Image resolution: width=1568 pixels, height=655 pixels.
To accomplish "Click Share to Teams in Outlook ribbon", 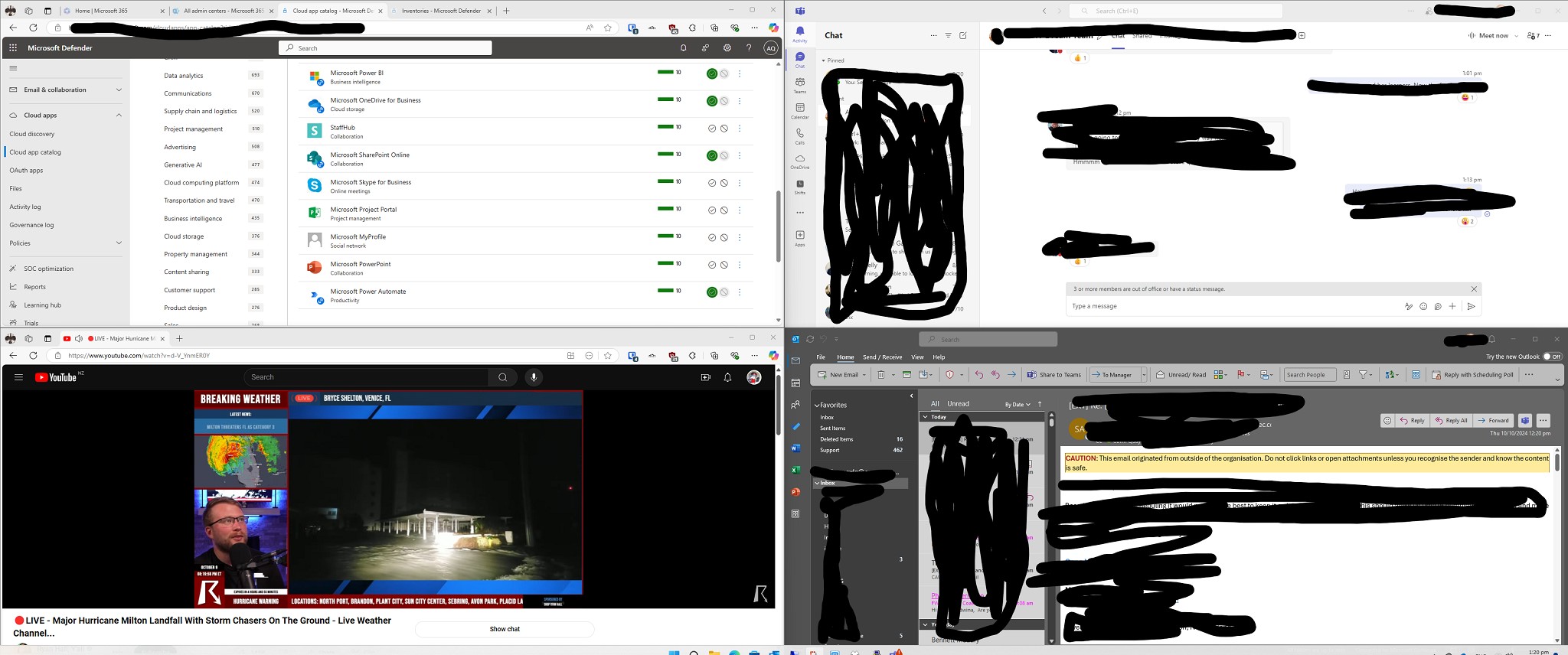I will (x=1053, y=375).
